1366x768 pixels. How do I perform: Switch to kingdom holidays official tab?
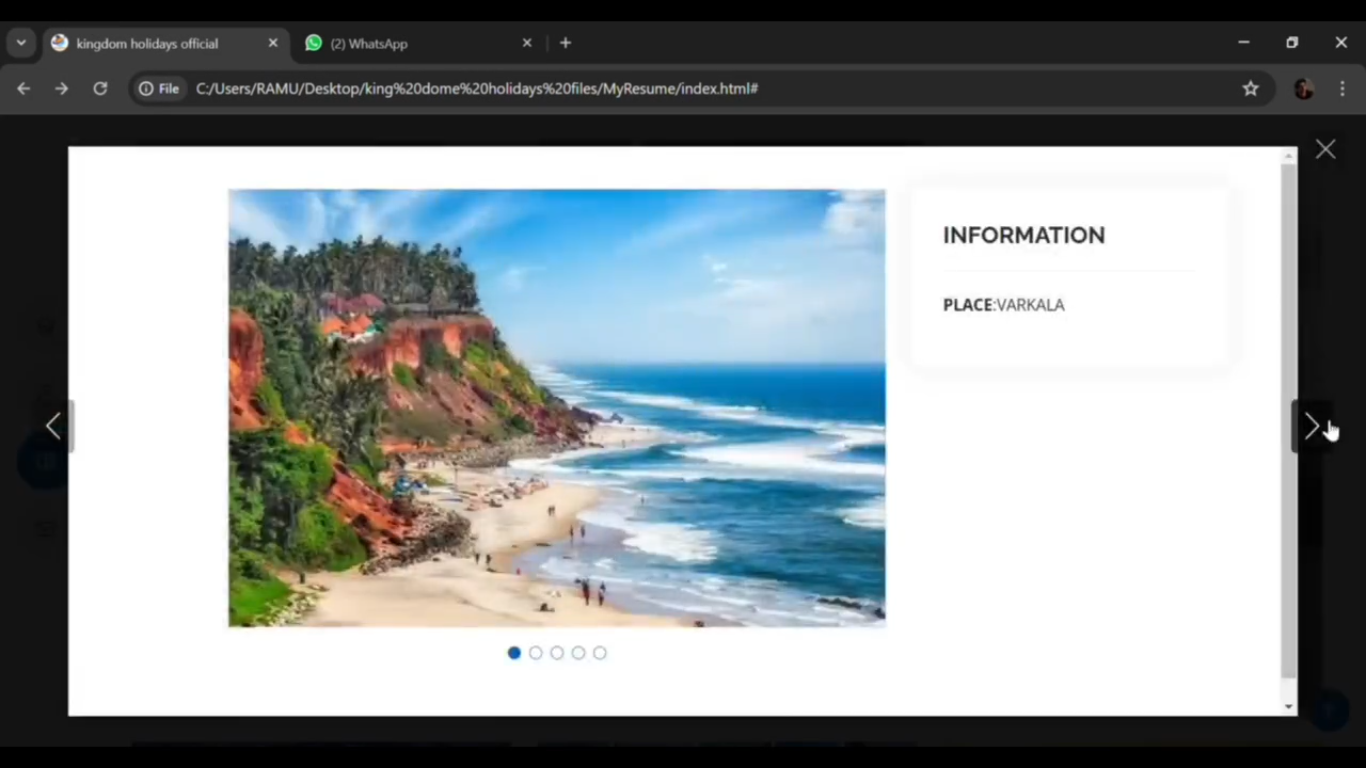coord(166,43)
